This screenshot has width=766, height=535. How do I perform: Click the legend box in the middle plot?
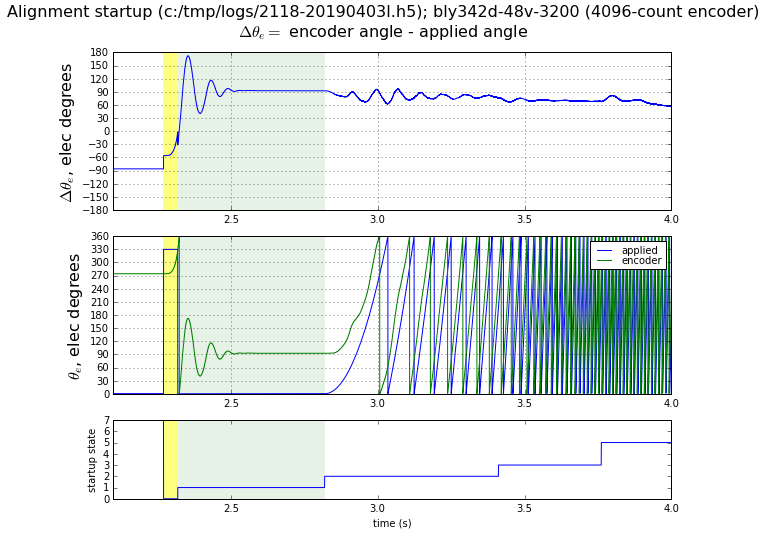[x=628, y=255]
